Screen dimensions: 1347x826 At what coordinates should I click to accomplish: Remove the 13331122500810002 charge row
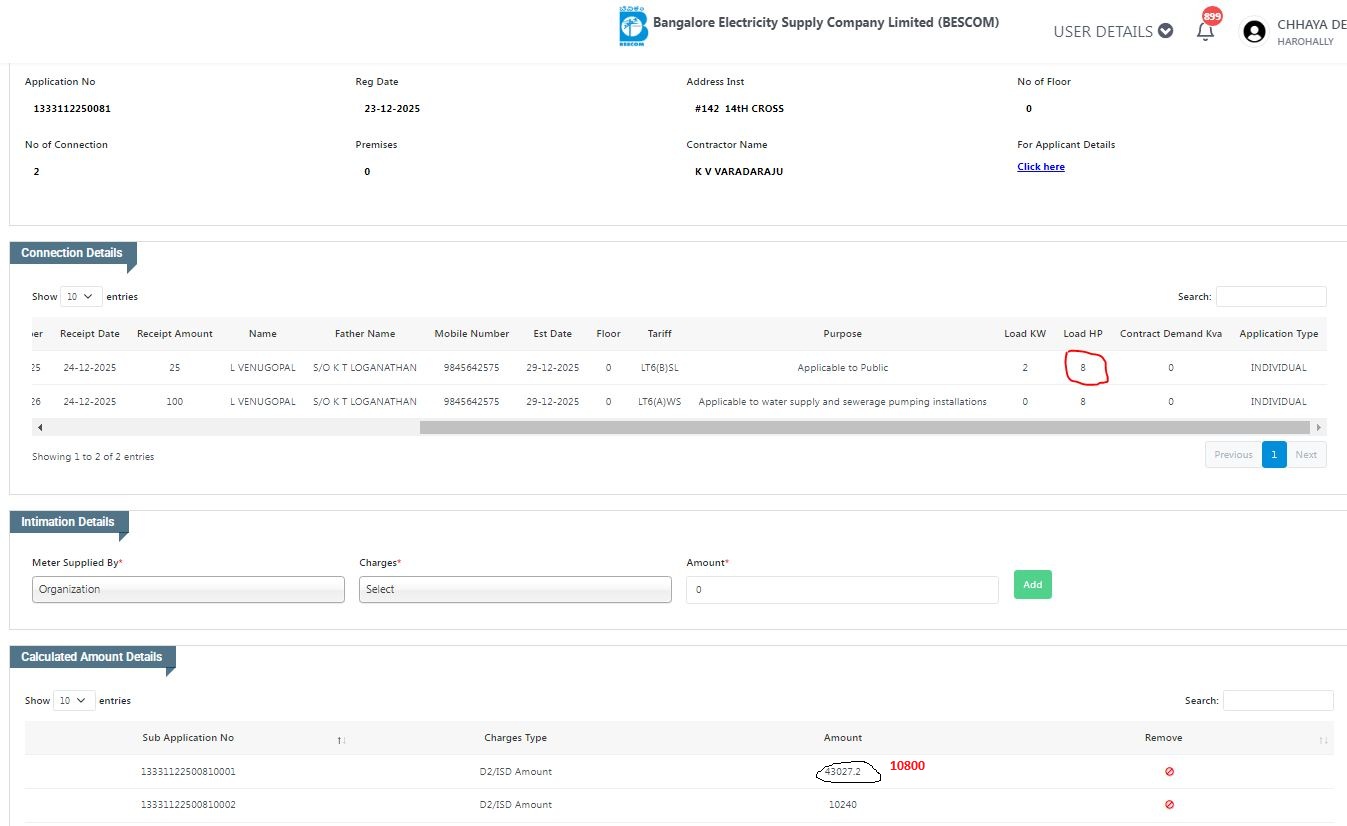point(1168,805)
